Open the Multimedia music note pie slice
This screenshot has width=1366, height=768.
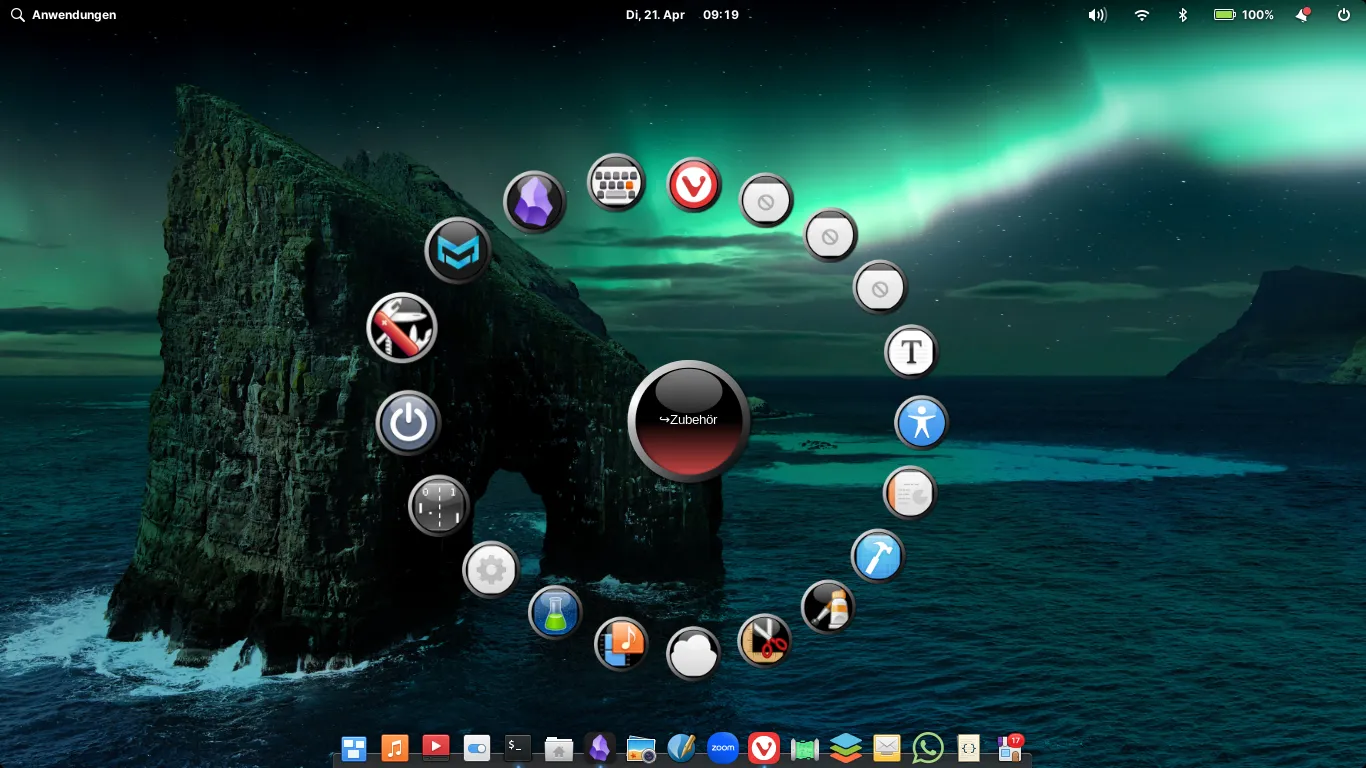point(621,644)
